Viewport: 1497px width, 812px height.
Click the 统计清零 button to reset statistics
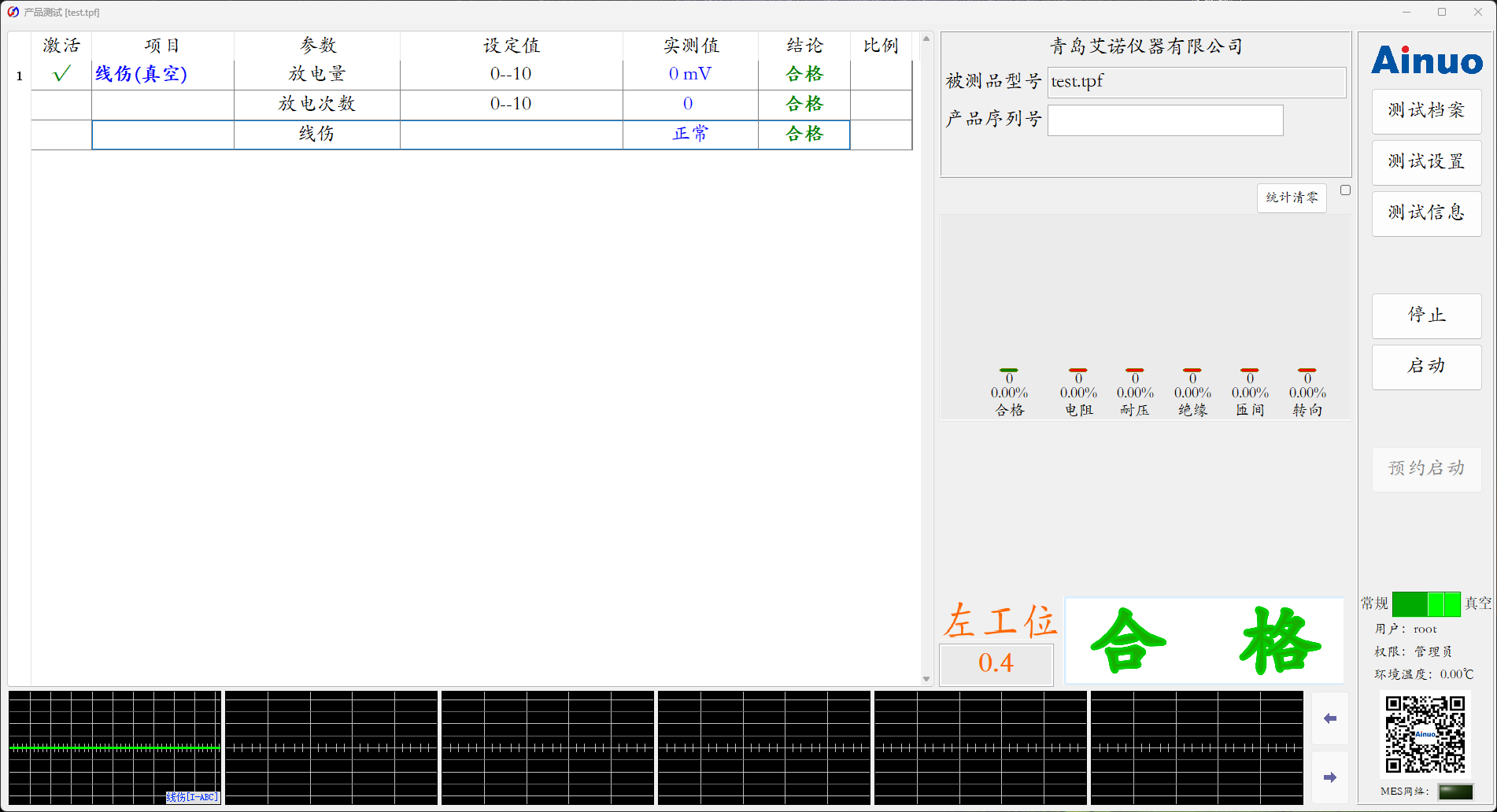[1292, 197]
